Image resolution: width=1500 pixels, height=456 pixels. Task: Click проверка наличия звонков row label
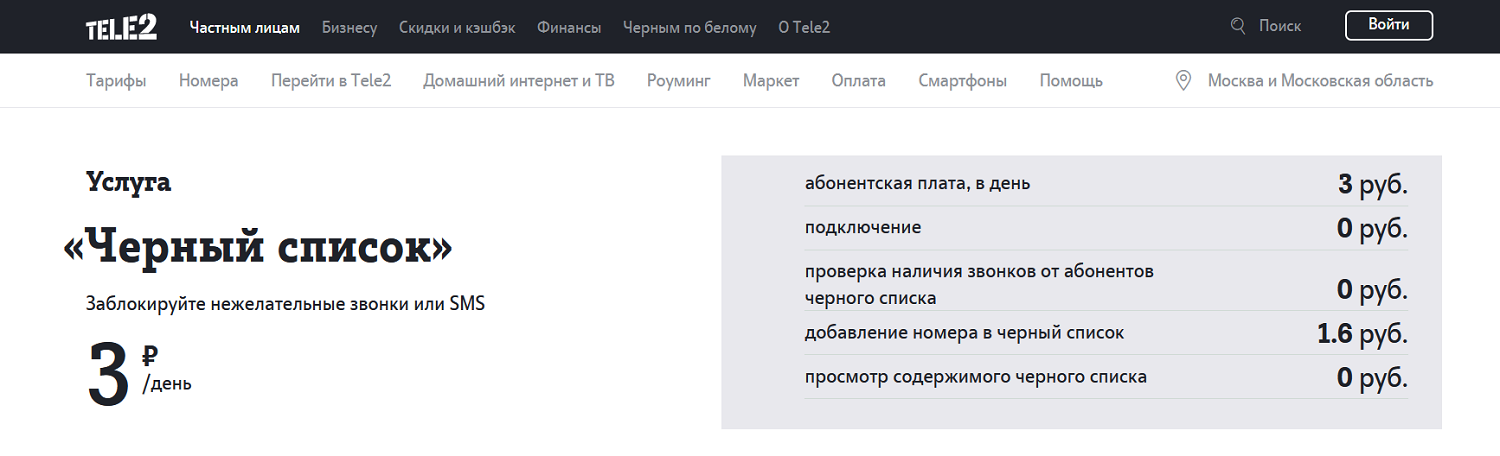pyautogui.click(x=979, y=284)
